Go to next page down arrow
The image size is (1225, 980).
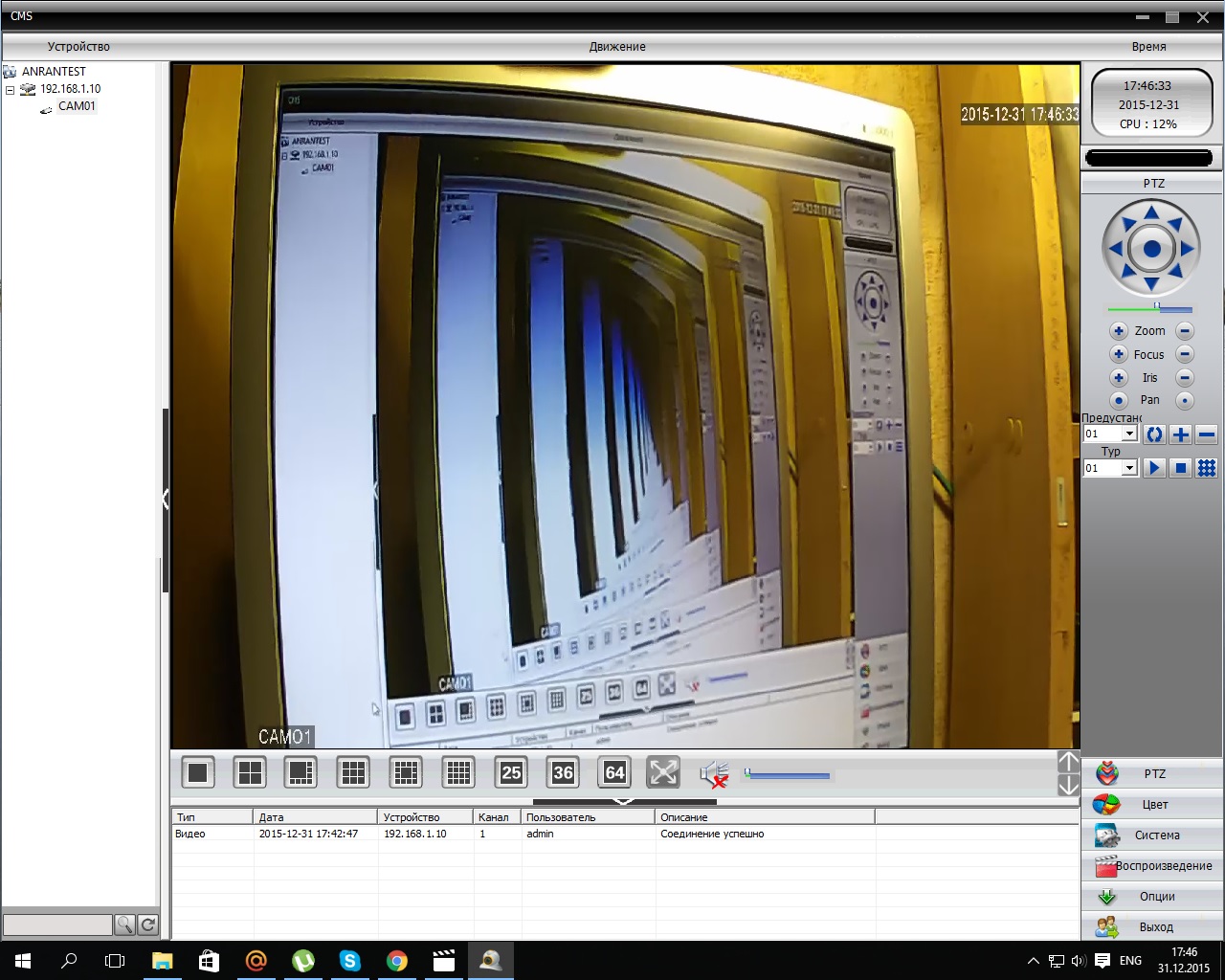point(1069,786)
